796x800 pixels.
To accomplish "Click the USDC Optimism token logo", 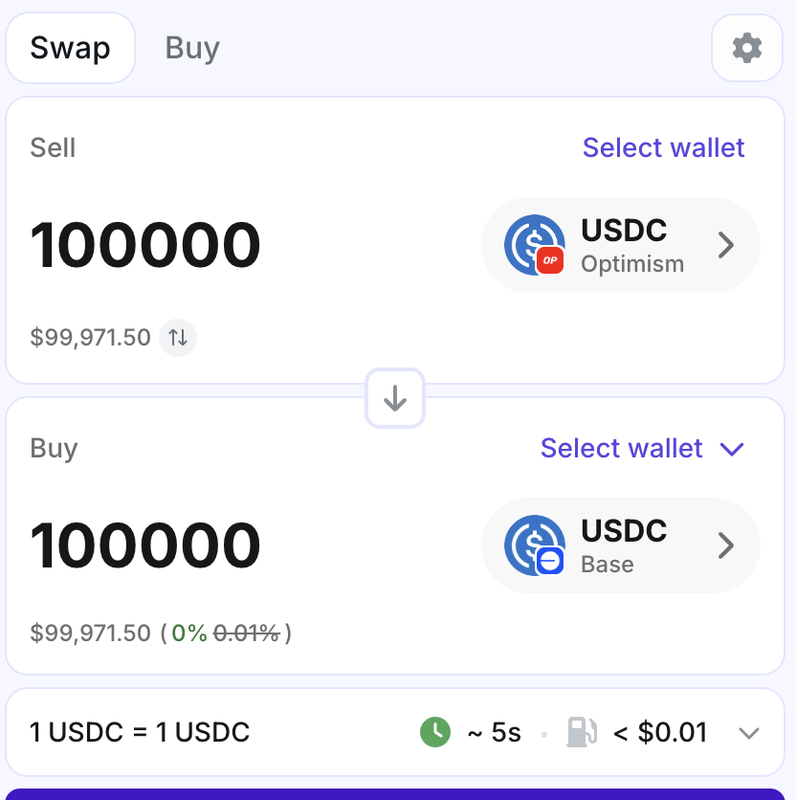I will (x=534, y=244).
